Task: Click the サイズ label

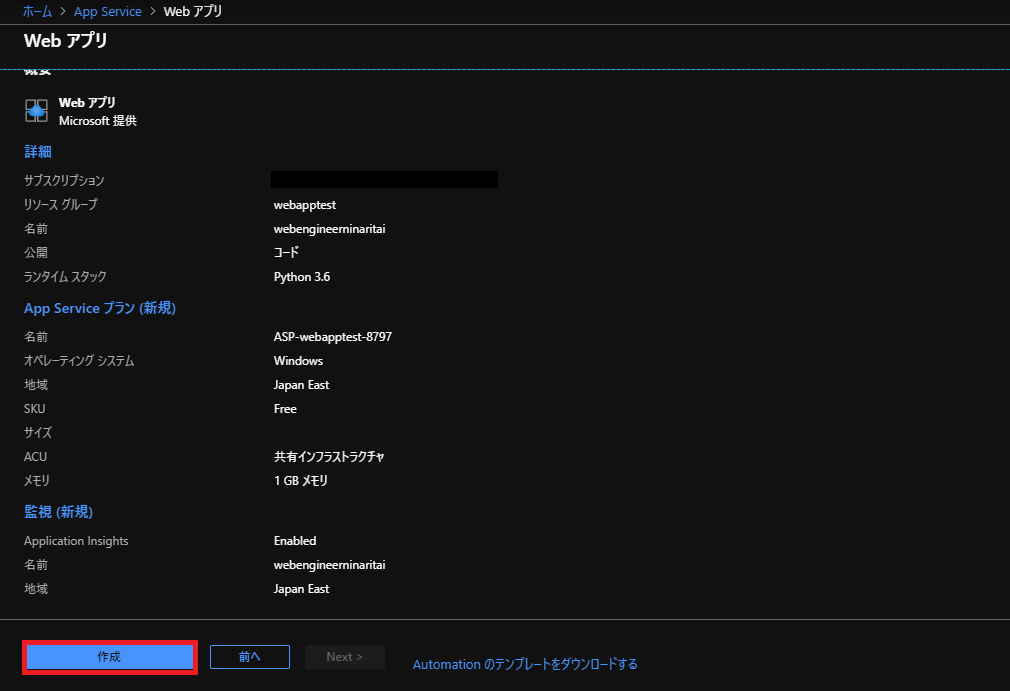Action: pyautogui.click(x=37, y=433)
